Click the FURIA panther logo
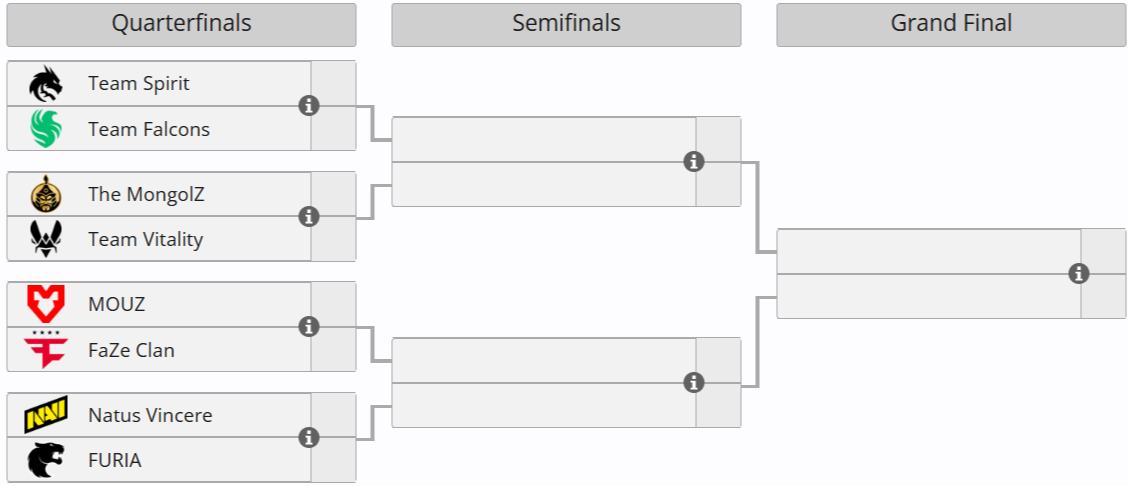Screen dimensions: 1129x486 tap(45, 460)
